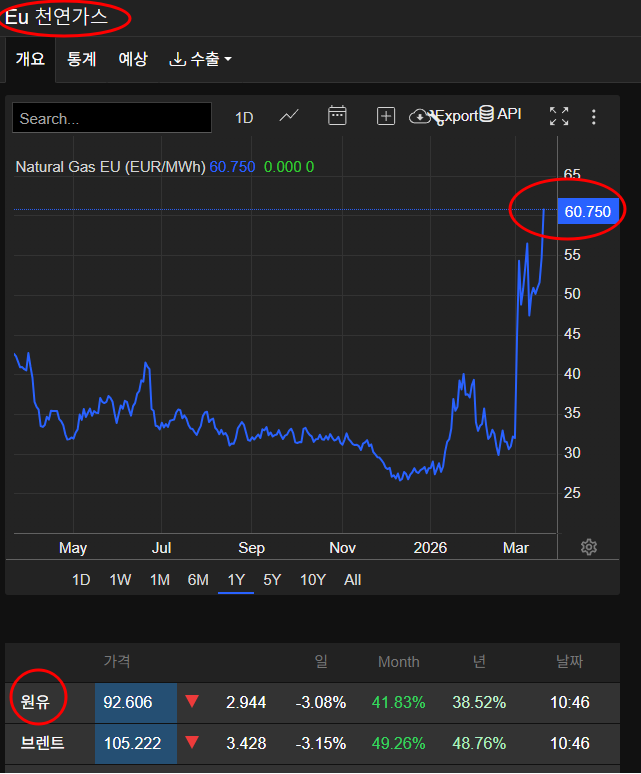The image size is (641, 774).
Task: Click the add comparison plus icon
Action: click(x=386, y=116)
